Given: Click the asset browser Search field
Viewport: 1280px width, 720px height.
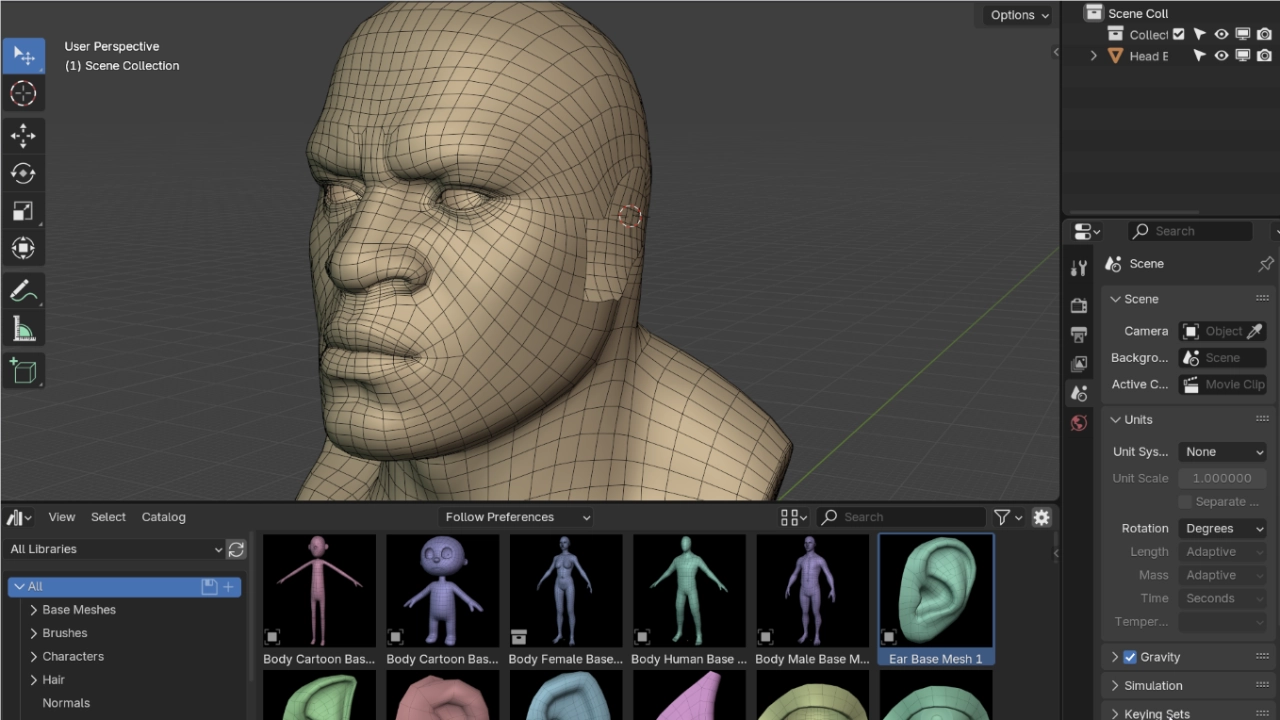Looking at the screenshot, I should pos(902,517).
